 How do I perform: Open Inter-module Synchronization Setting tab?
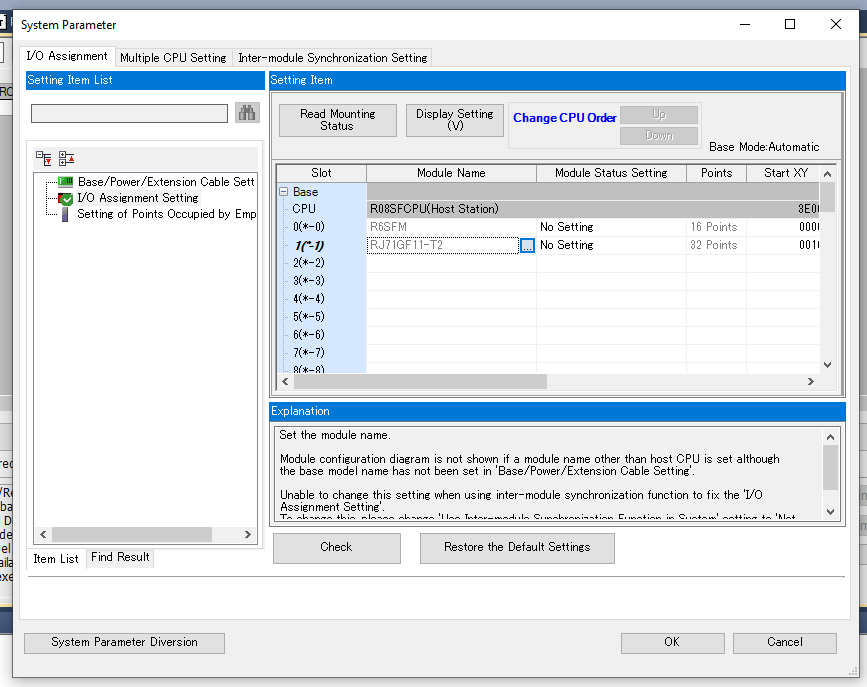click(x=332, y=58)
